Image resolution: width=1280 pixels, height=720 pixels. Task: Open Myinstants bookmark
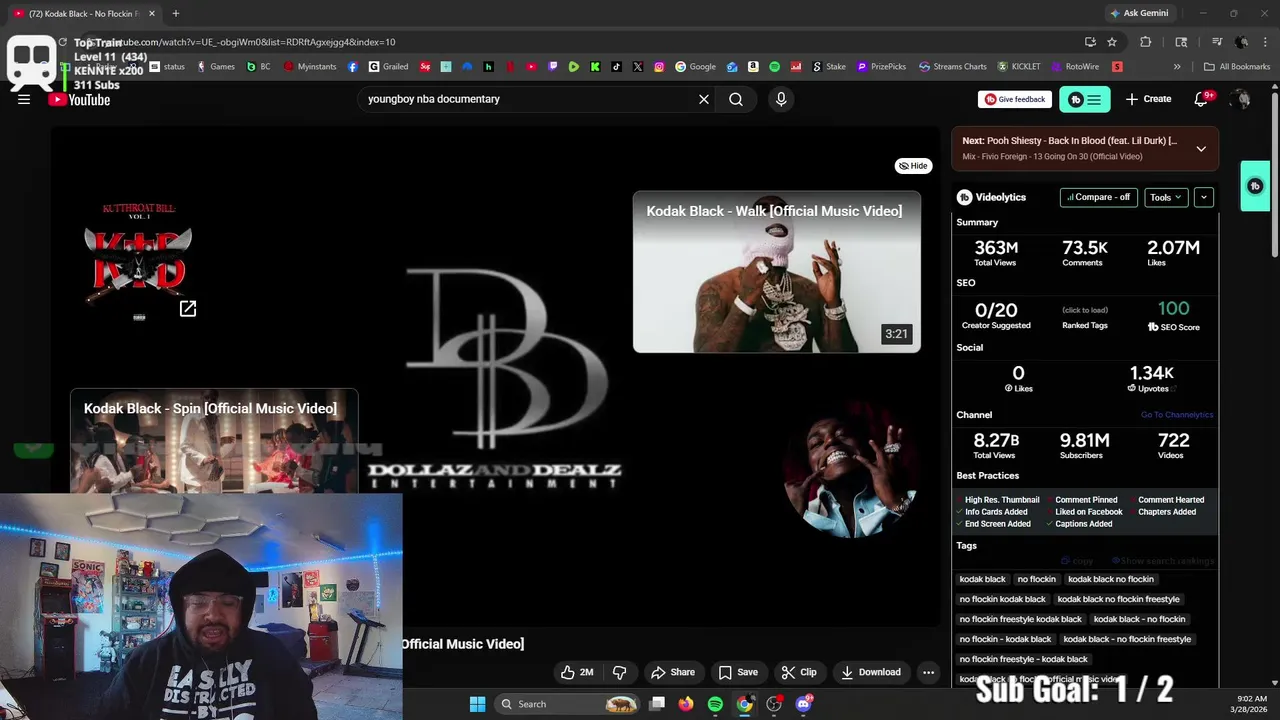point(310,67)
